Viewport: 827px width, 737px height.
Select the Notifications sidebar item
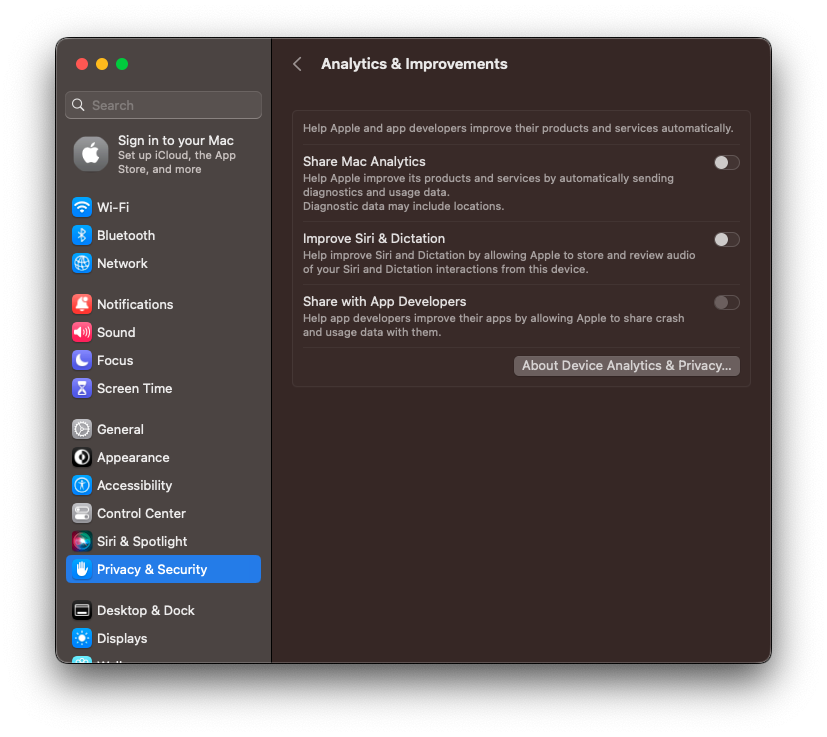pyautogui.click(x=135, y=304)
